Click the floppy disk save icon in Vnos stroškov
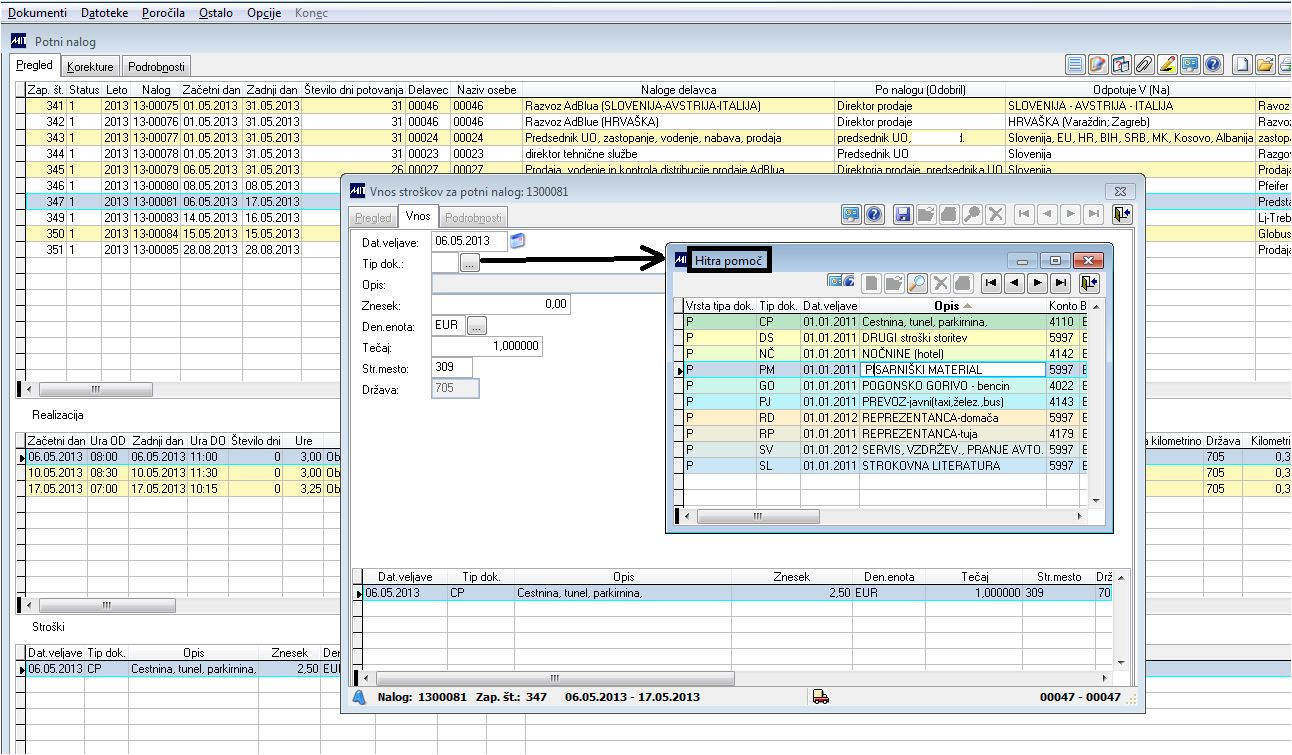 (904, 214)
